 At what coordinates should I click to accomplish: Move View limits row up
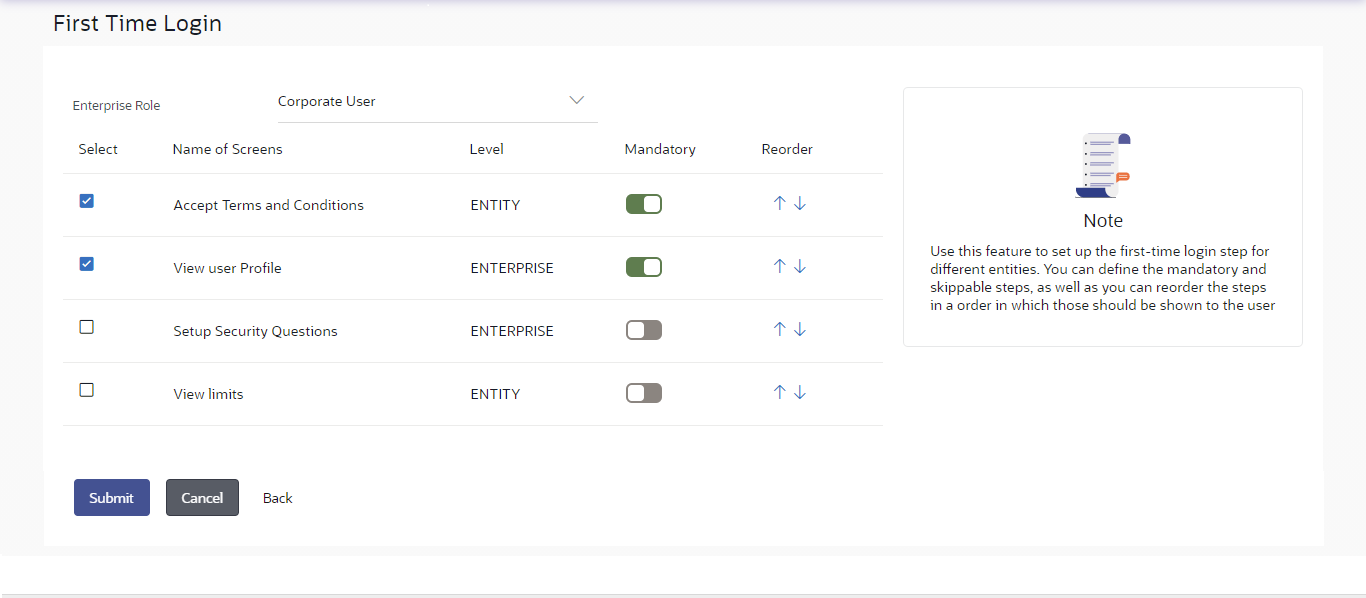point(780,392)
